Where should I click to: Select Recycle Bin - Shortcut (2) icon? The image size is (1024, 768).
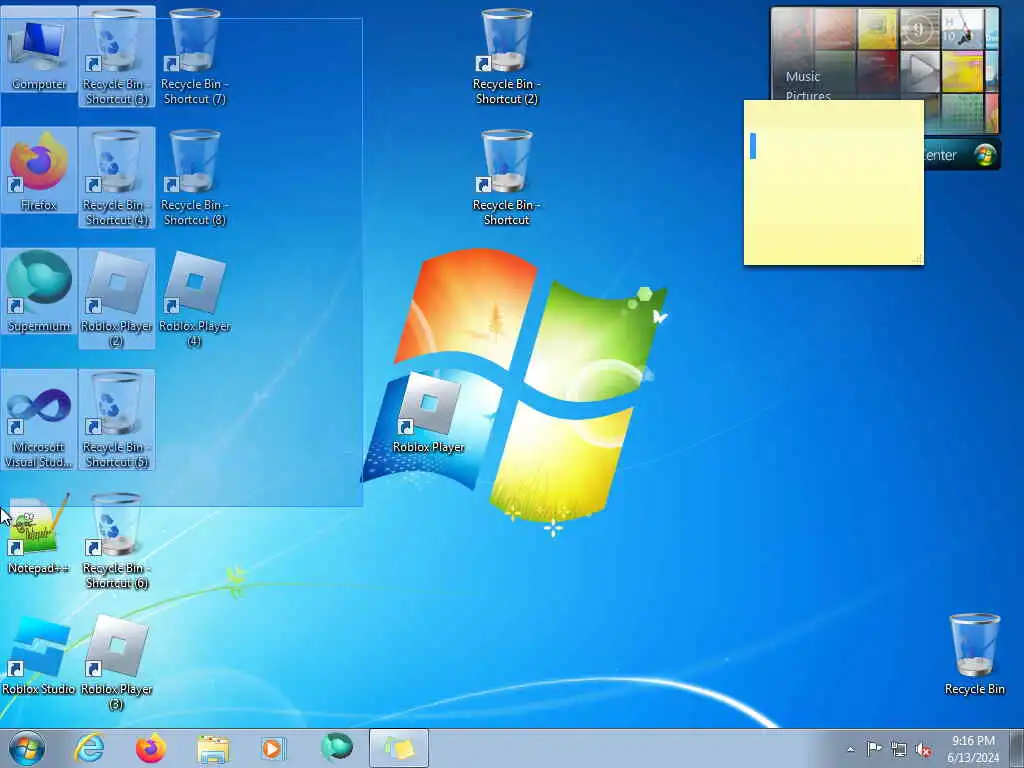(506, 57)
